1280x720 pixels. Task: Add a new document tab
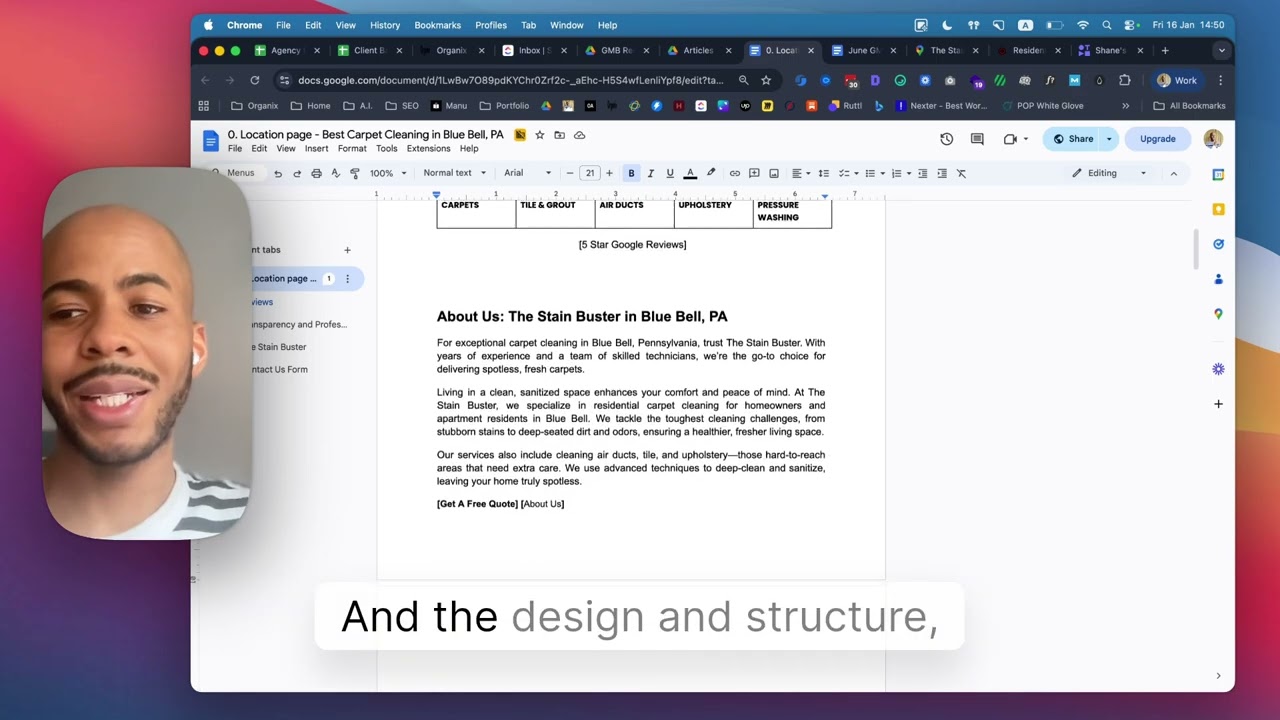click(347, 250)
